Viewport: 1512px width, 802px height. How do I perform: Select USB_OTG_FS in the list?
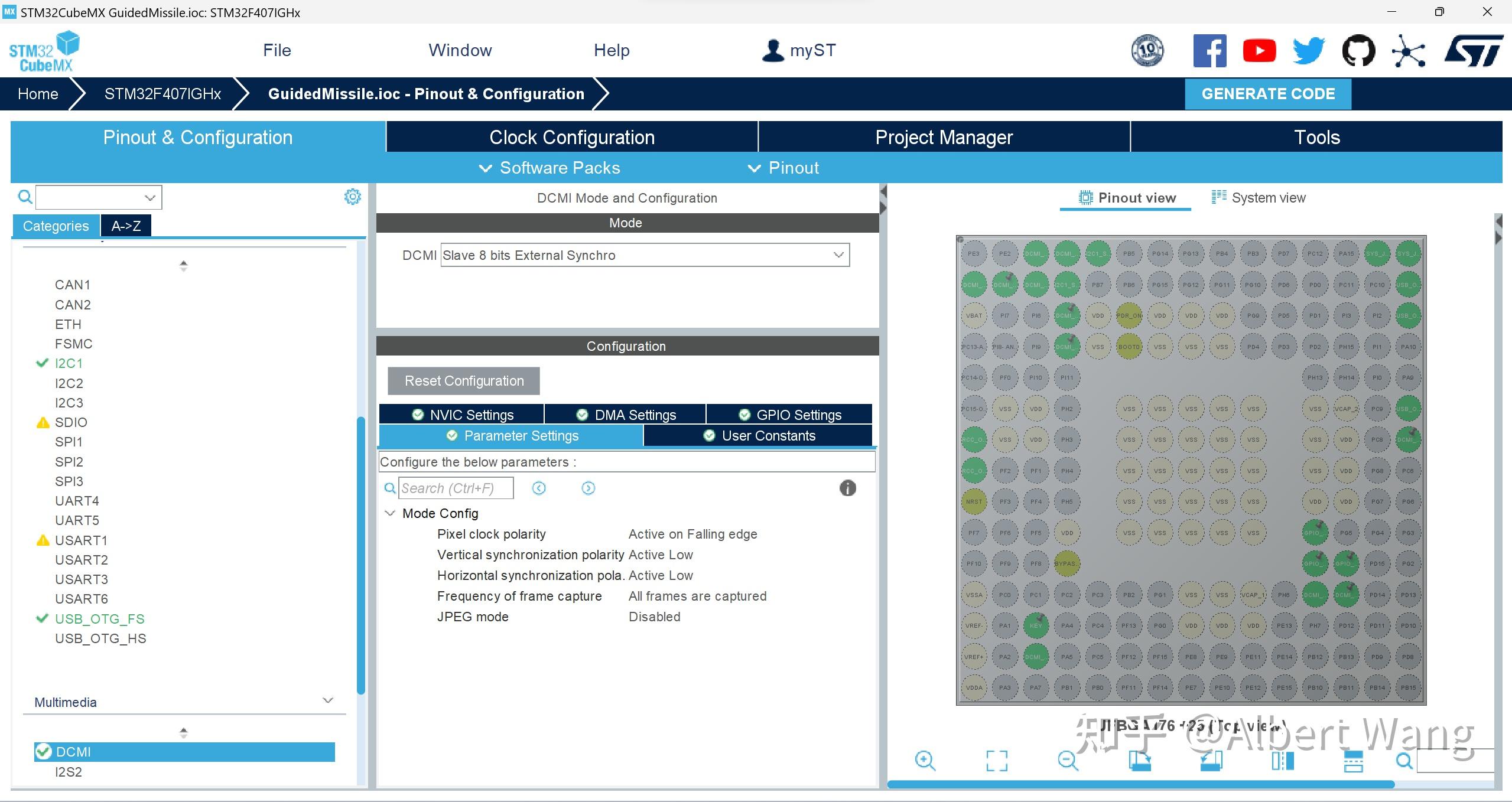tap(99, 618)
